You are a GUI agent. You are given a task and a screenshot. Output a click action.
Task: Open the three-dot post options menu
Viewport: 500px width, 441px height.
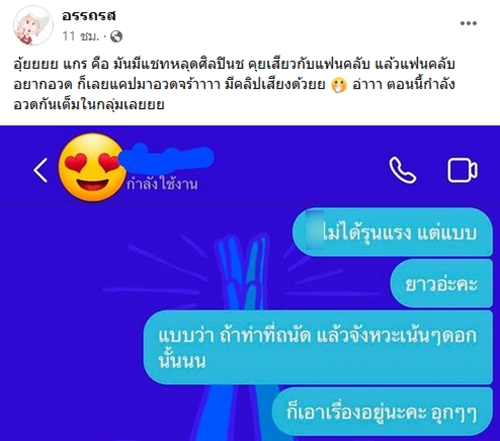tap(468, 23)
